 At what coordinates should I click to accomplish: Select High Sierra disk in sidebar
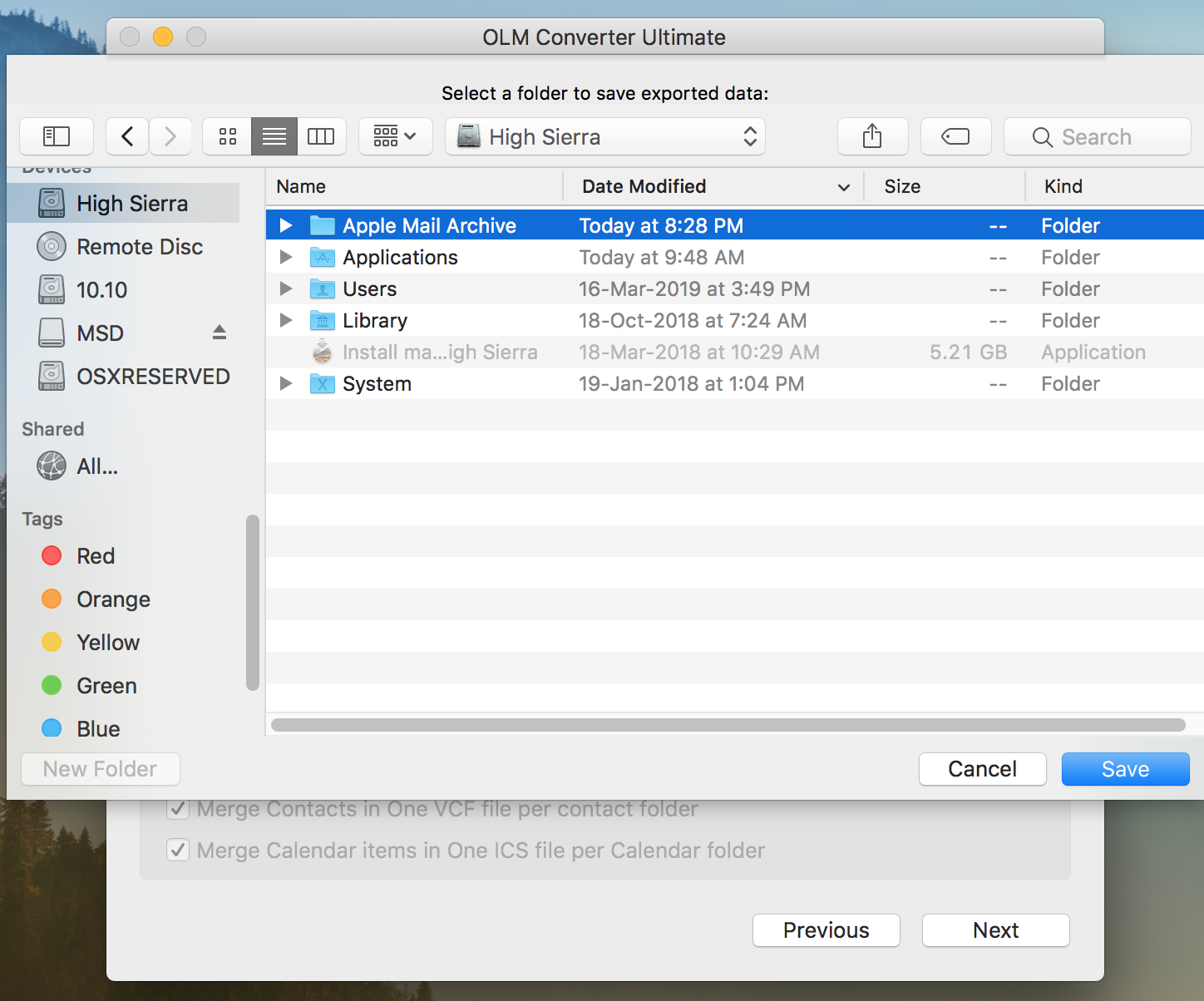click(123, 204)
